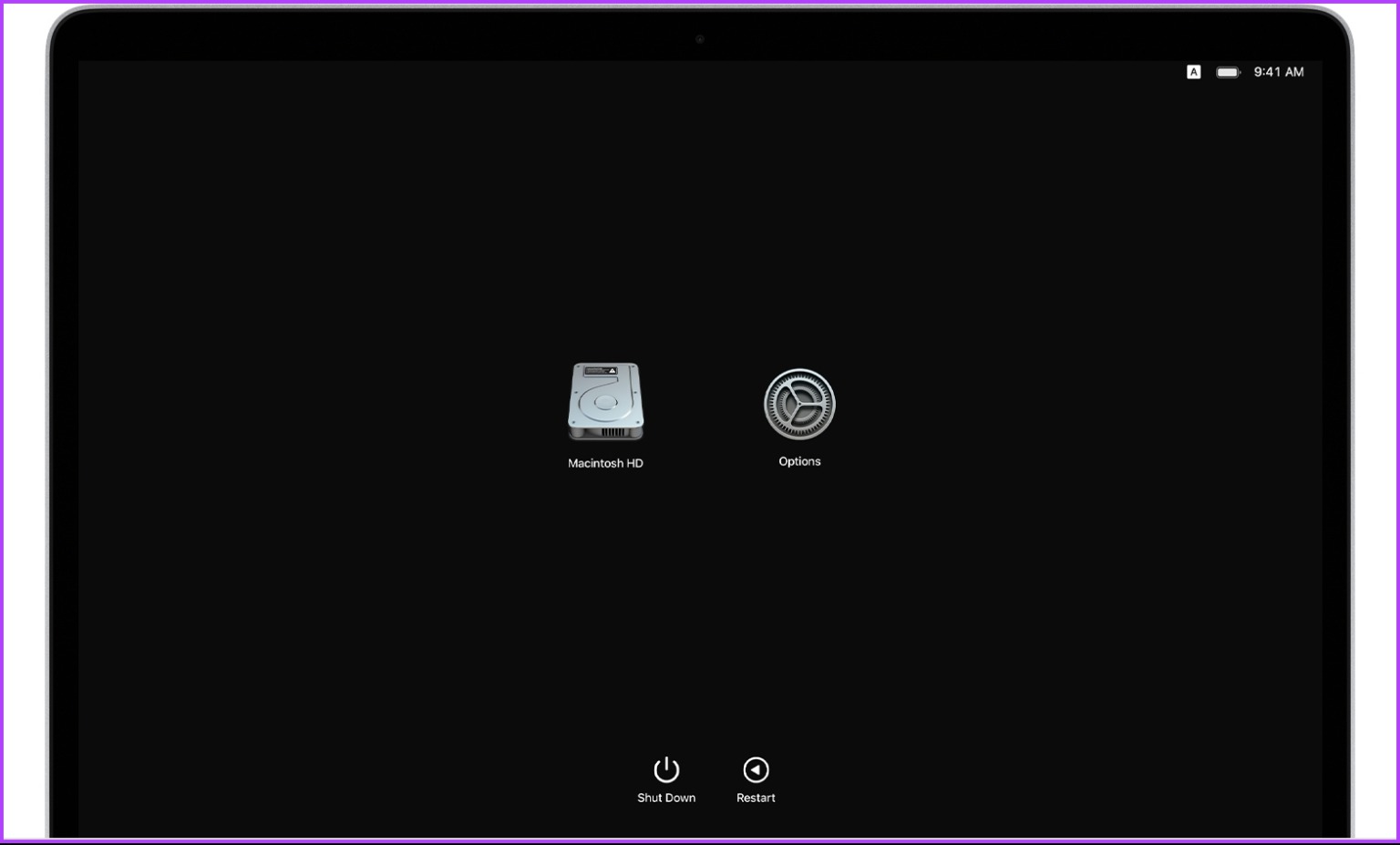Viewport: 1400px width, 845px height.
Task: Click the Shut Down power icon
Action: [x=666, y=768]
